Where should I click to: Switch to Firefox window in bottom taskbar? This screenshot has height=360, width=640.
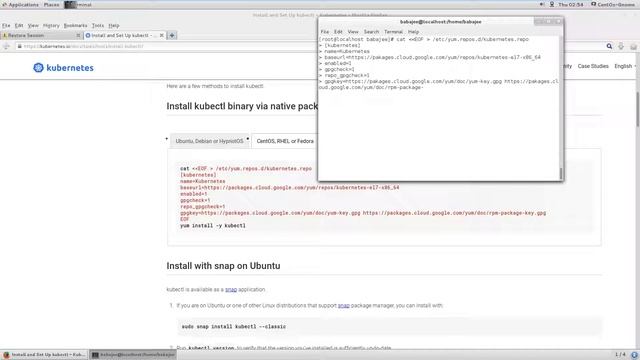(x=44, y=355)
